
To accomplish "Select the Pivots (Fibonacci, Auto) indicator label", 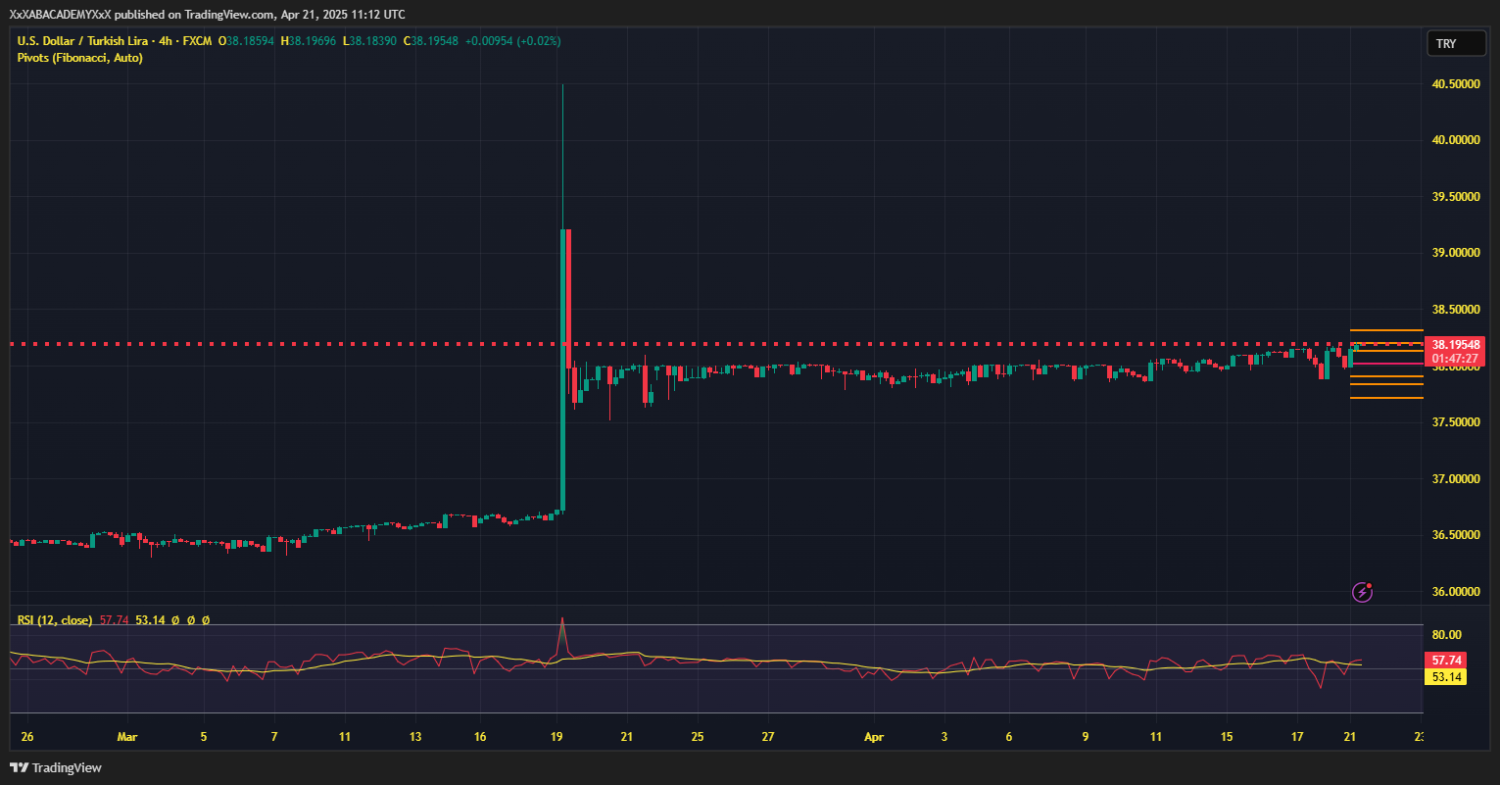I will pyautogui.click(x=80, y=58).
